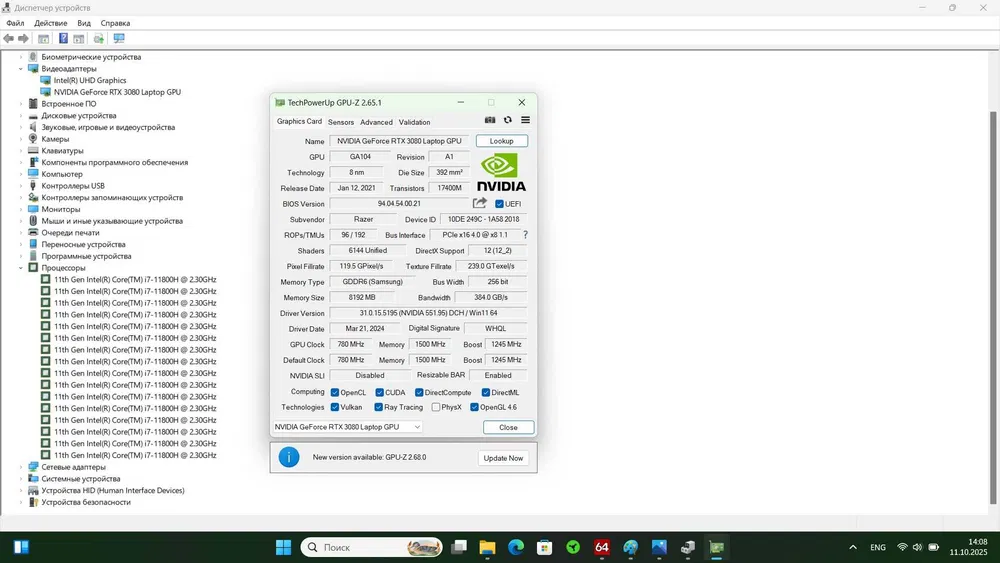Click the Lookup button
This screenshot has height=563, width=1000.
[501, 141]
